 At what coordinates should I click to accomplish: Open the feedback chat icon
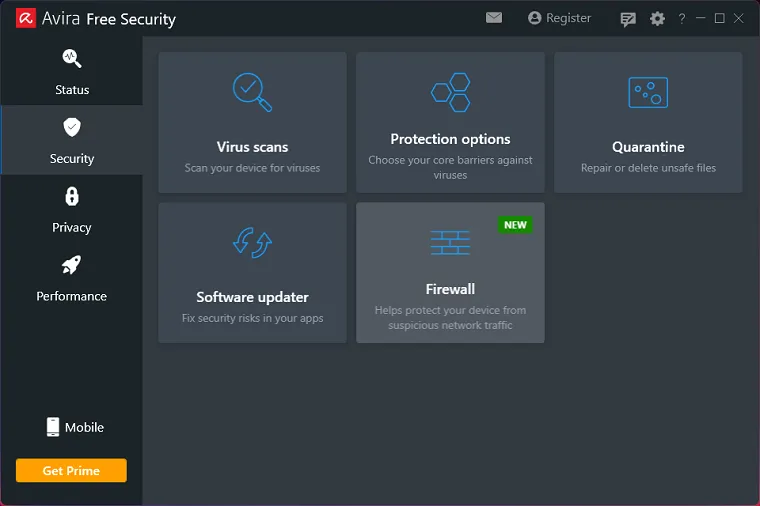pyautogui.click(x=628, y=19)
